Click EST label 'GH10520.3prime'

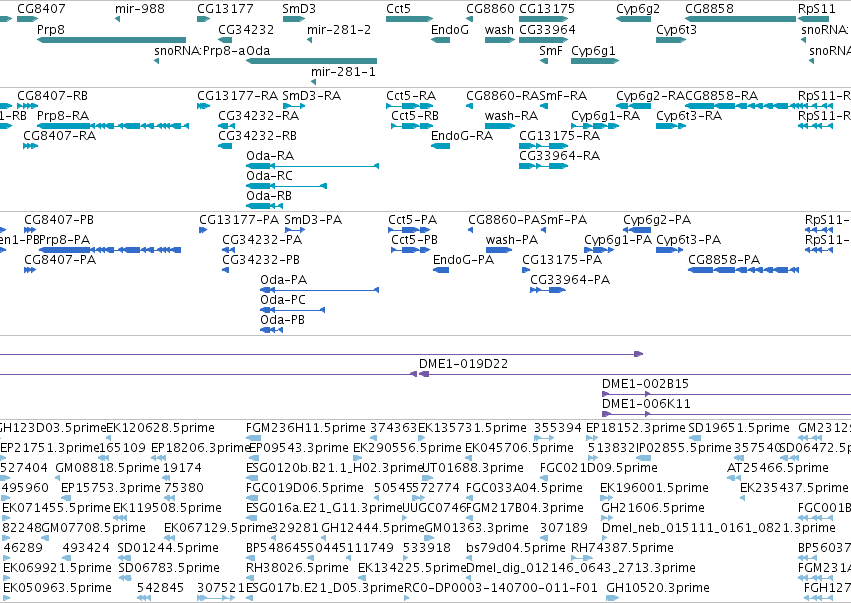point(658,588)
